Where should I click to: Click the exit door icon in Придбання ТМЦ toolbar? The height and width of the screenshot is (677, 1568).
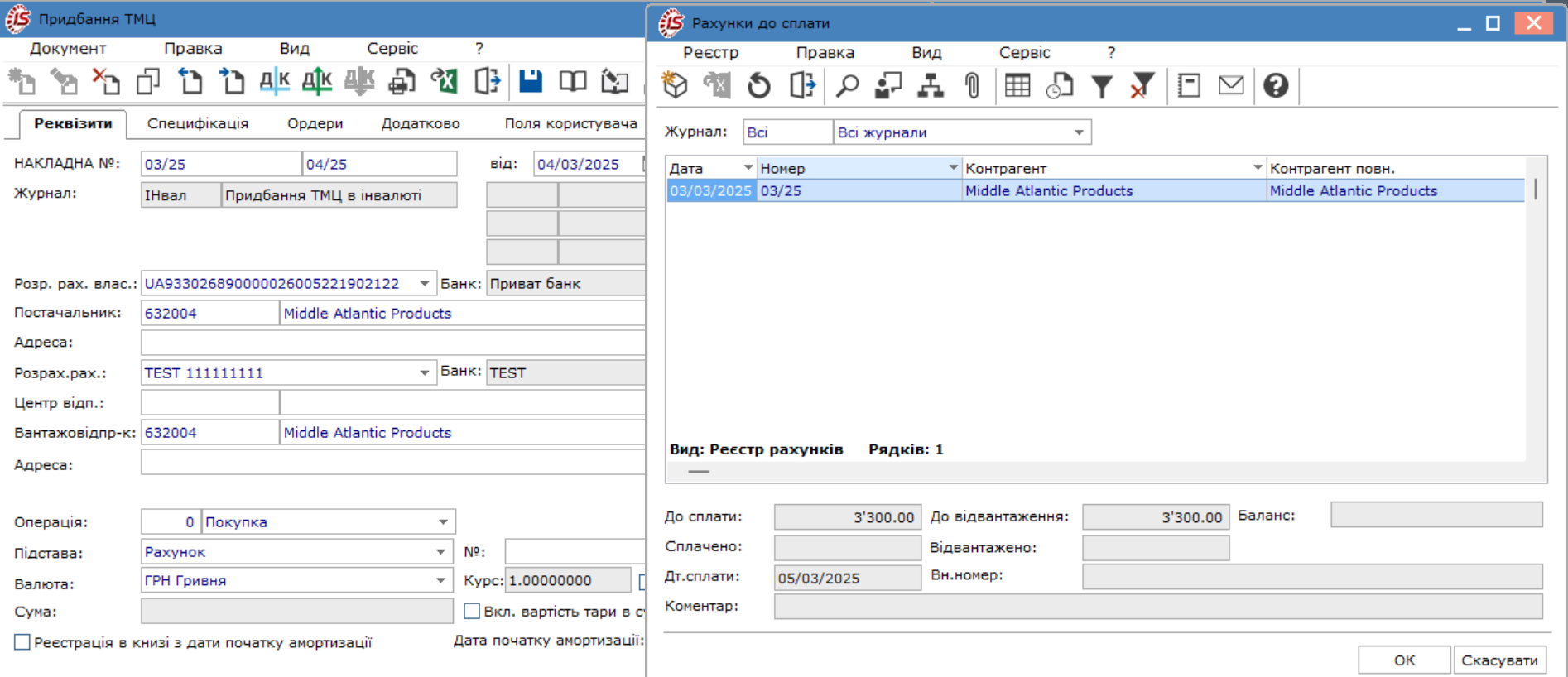(487, 81)
